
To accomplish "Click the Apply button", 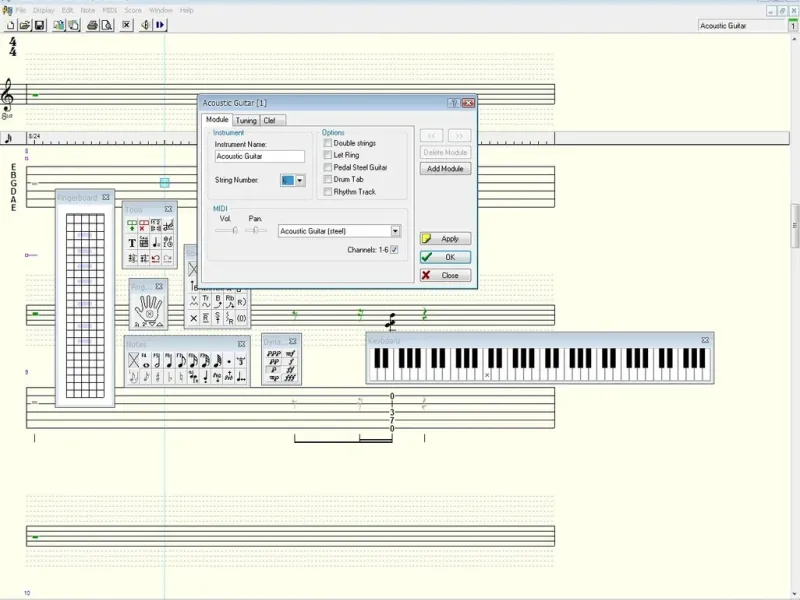I will [445, 238].
